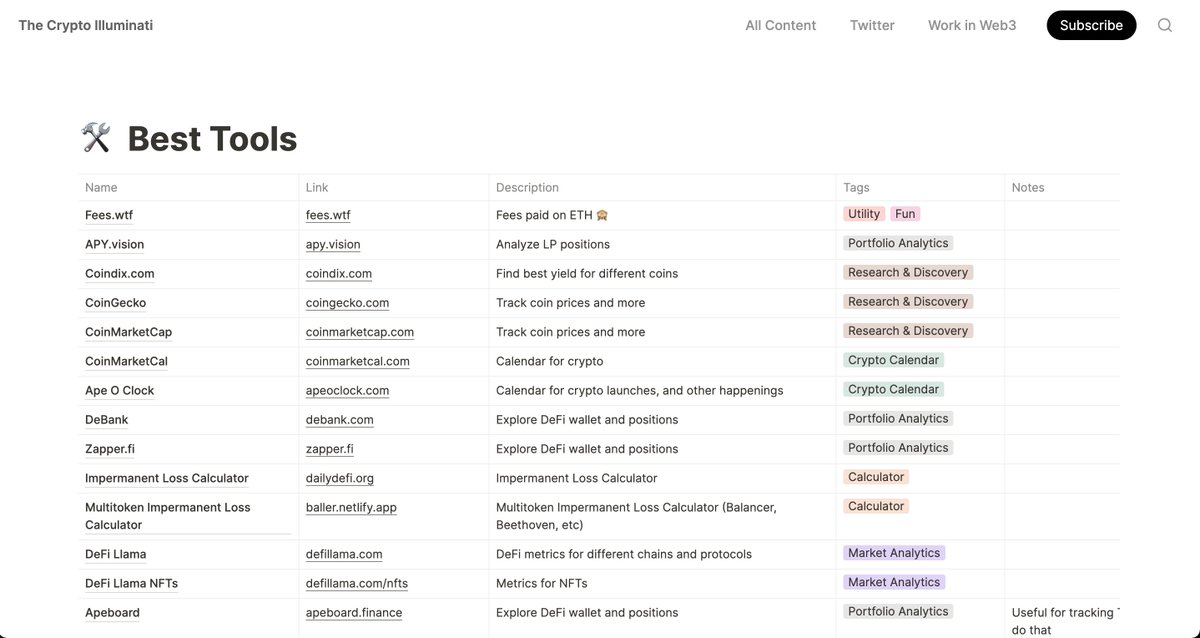Open the Impermanent Loss Calculator row name
The width and height of the screenshot is (1200, 638).
point(167,478)
